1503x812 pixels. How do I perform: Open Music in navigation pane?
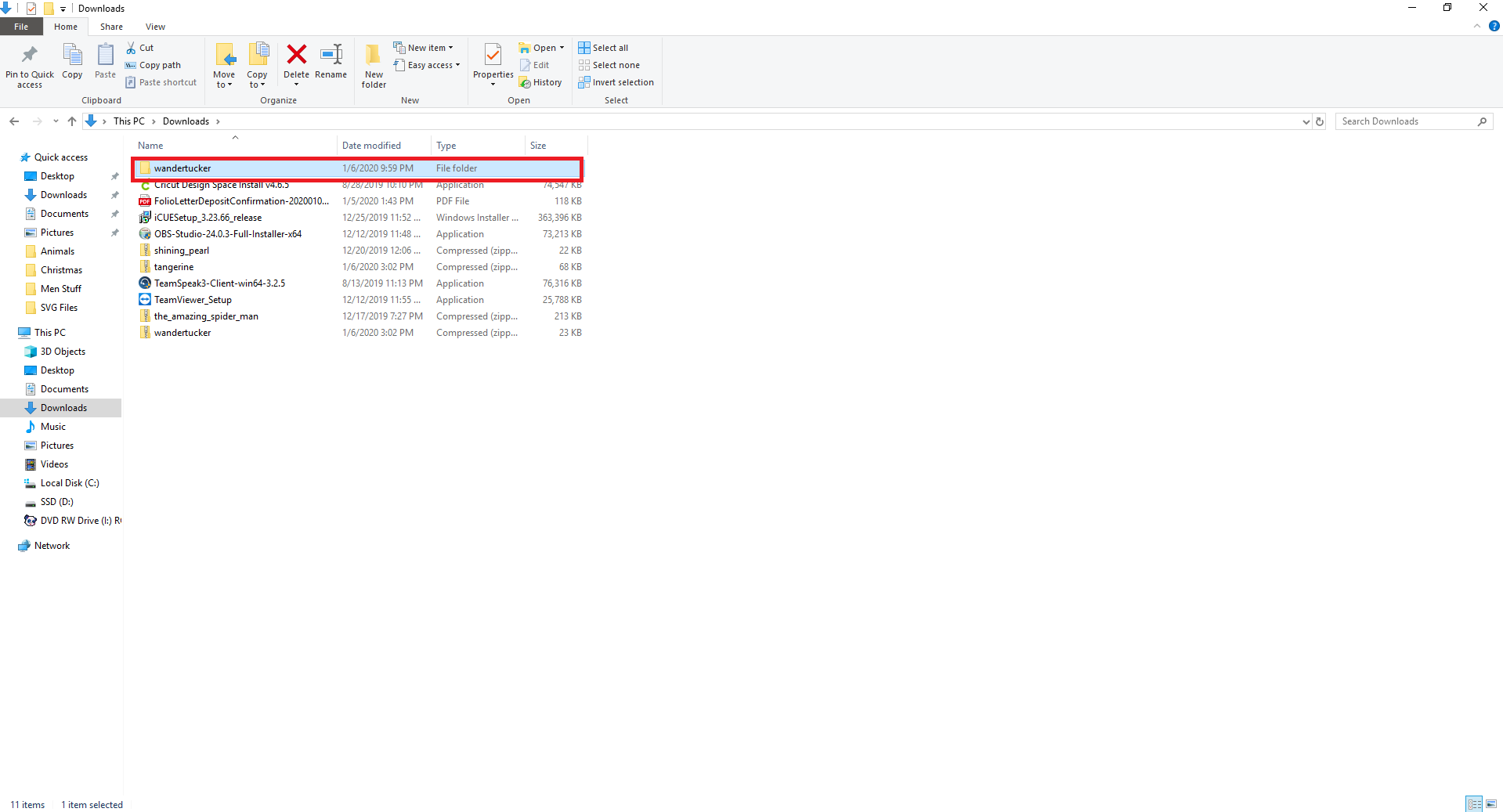click(53, 427)
